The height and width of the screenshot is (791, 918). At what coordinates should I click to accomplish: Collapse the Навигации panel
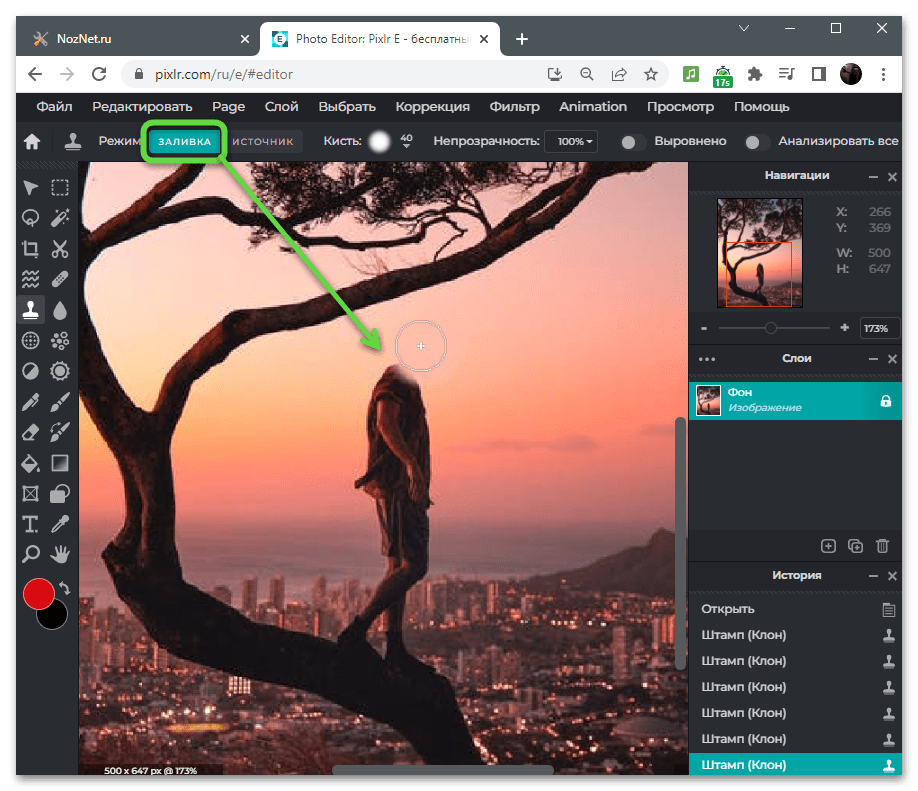pos(873,176)
